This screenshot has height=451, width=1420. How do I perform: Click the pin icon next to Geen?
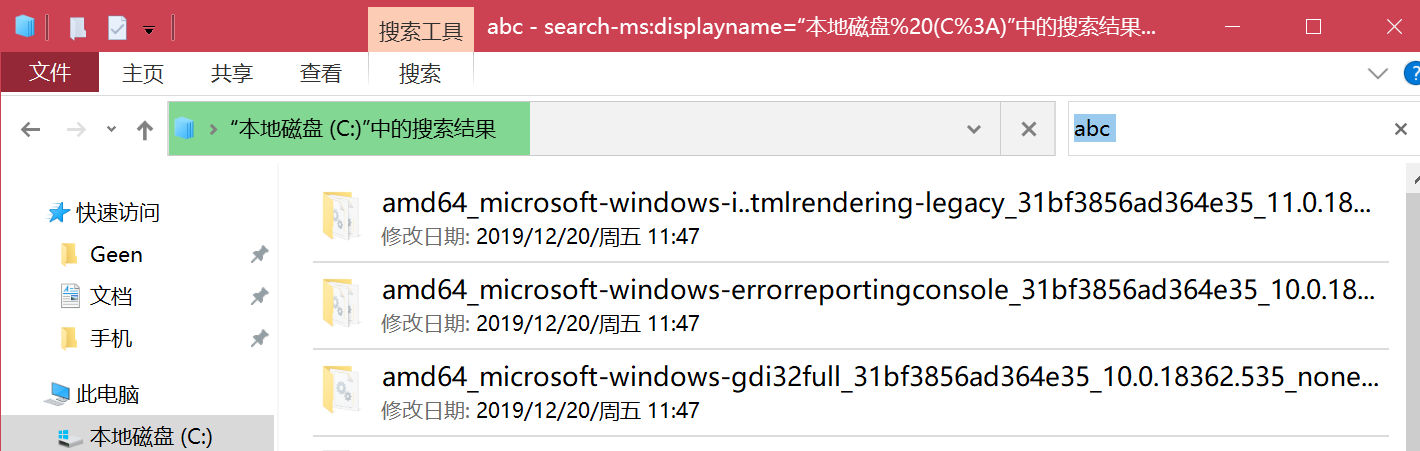click(259, 255)
